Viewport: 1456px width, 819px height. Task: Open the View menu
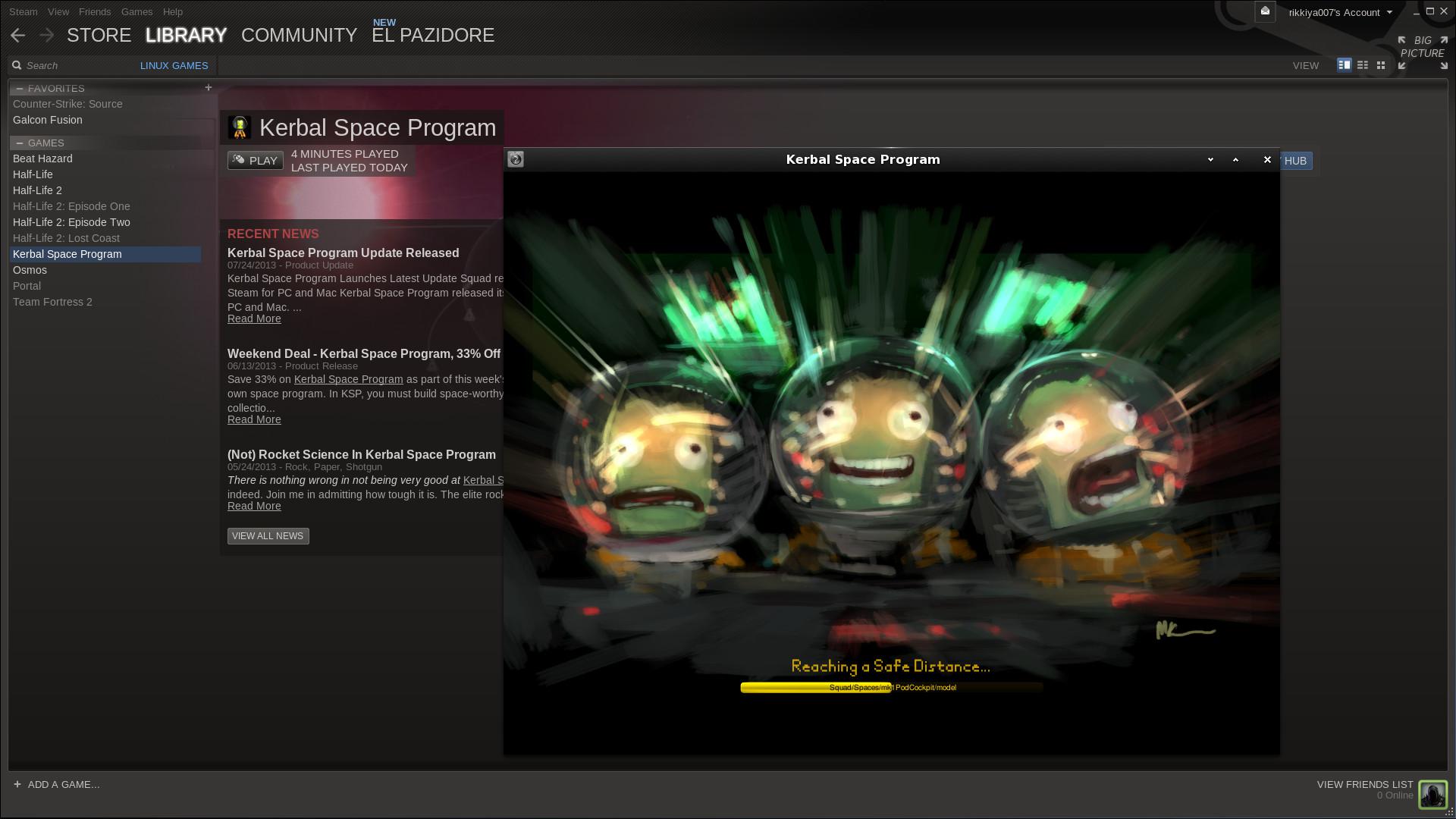pyautogui.click(x=58, y=11)
